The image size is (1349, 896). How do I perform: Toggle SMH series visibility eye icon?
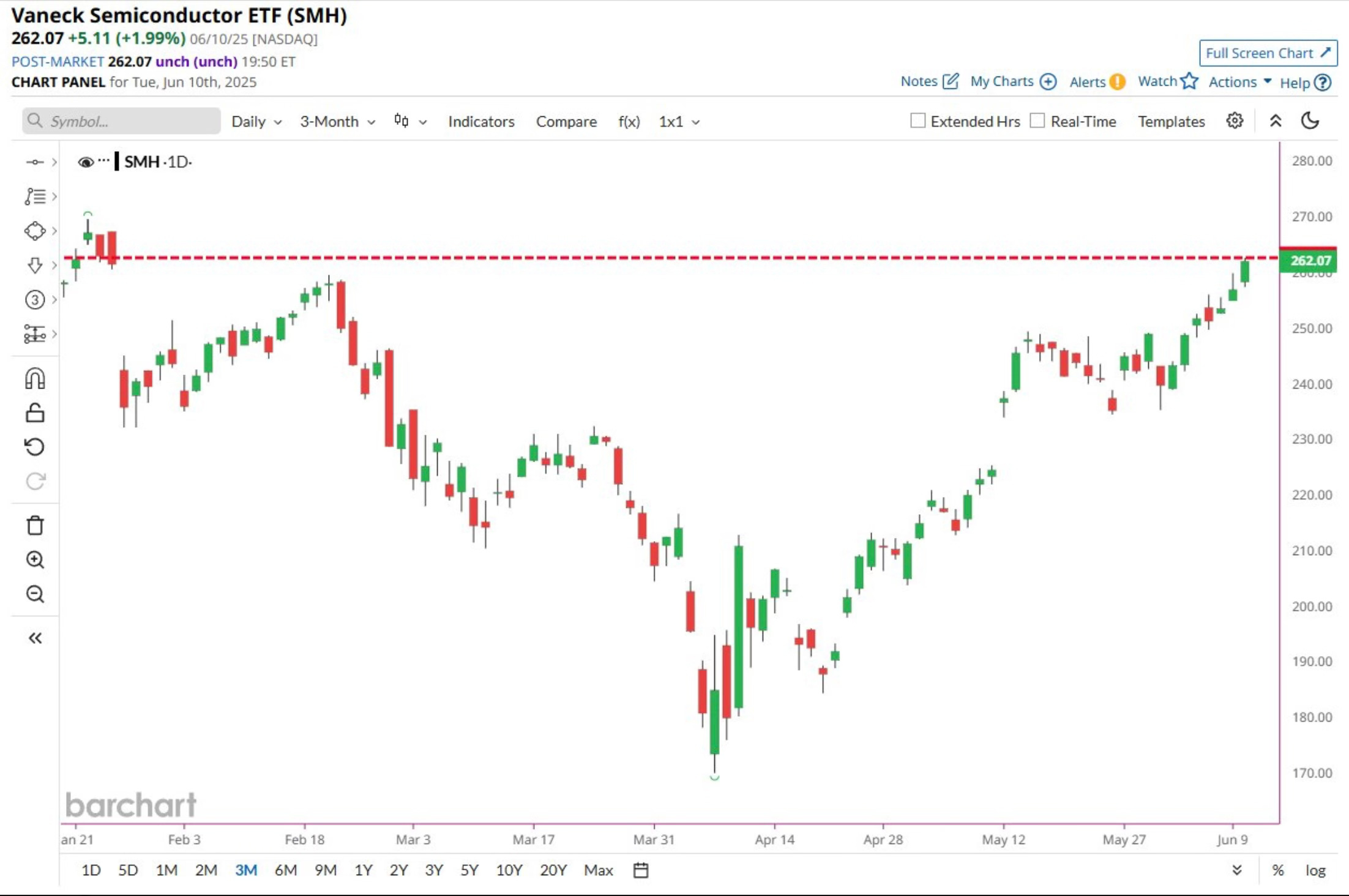pyautogui.click(x=86, y=162)
